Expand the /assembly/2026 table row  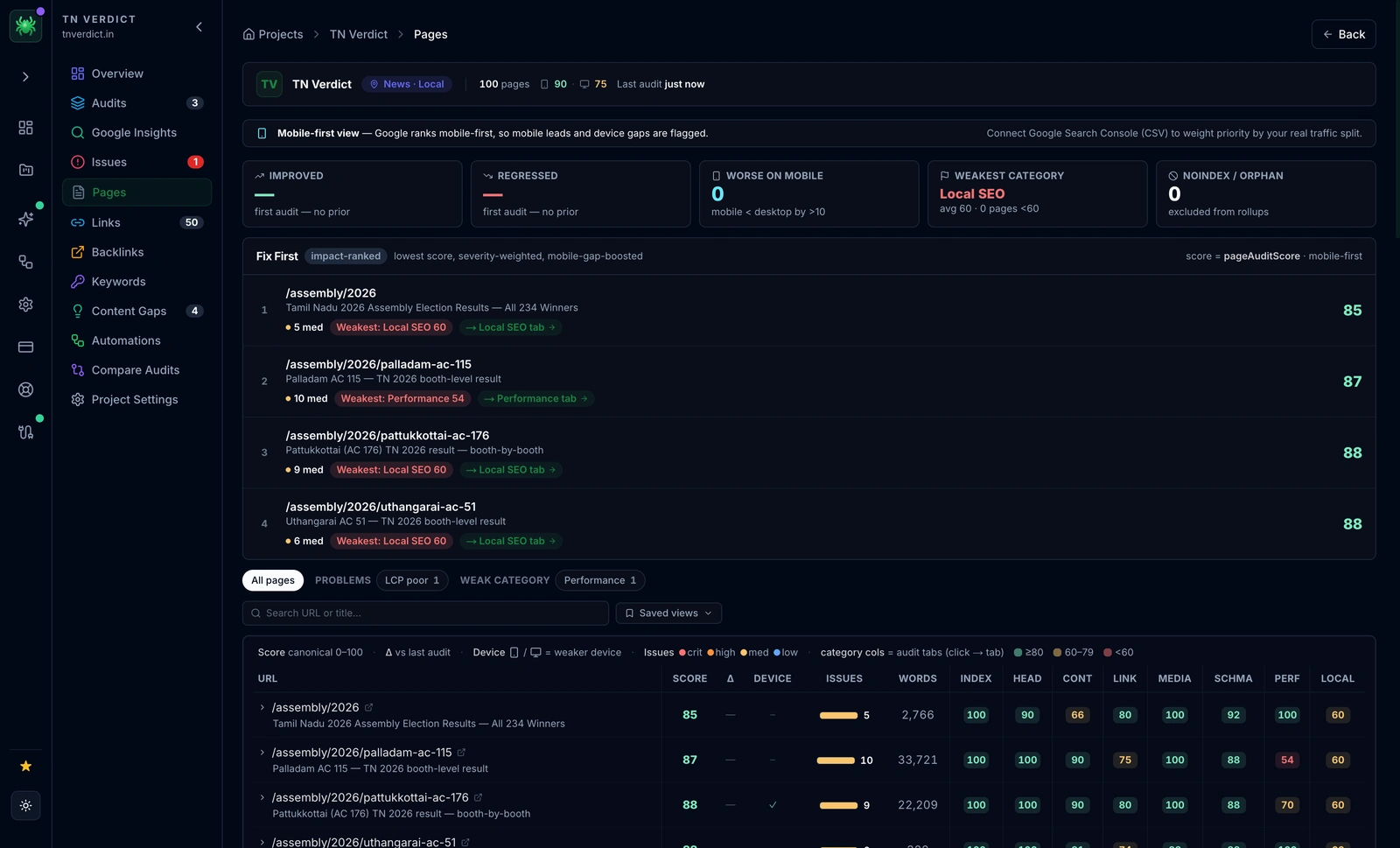262,707
